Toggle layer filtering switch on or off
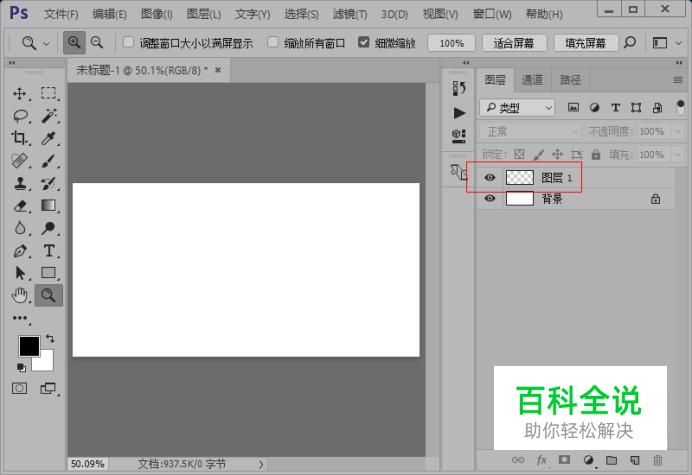692x475 pixels. click(x=680, y=107)
